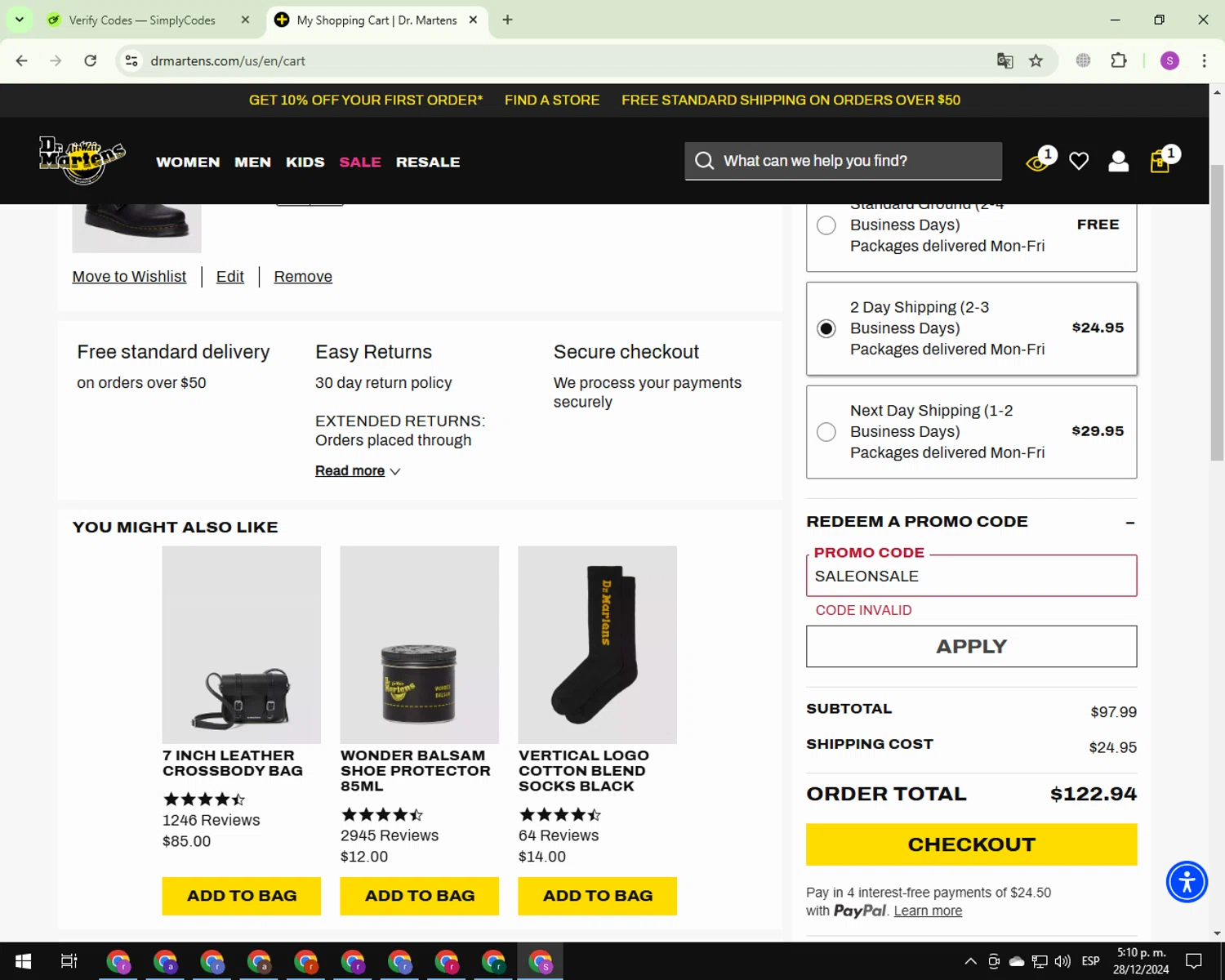Open PayPal Learn more link
The height and width of the screenshot is (980, 1225).
[928, 911]
